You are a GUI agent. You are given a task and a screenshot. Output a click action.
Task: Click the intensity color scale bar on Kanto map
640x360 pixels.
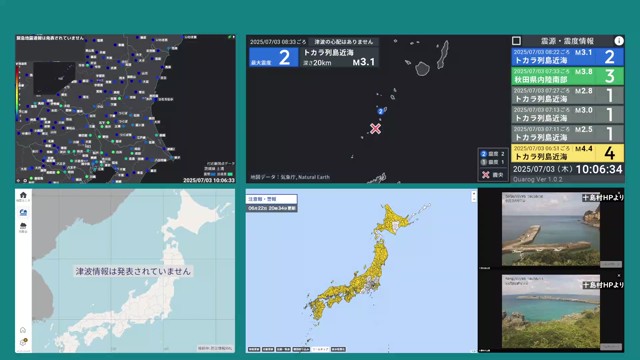(18, 93)
